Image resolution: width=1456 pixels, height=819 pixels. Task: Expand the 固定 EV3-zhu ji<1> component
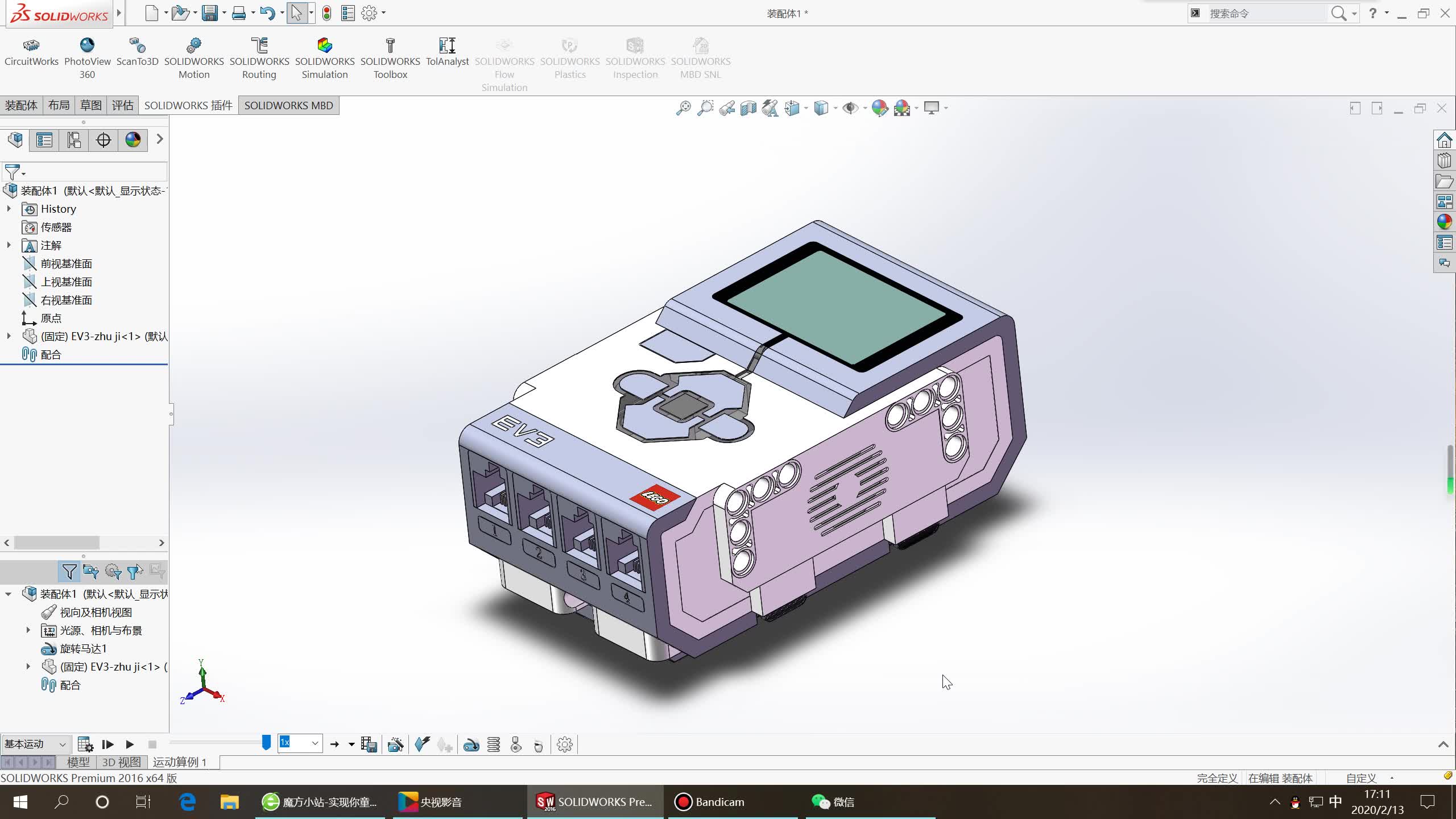8,336
